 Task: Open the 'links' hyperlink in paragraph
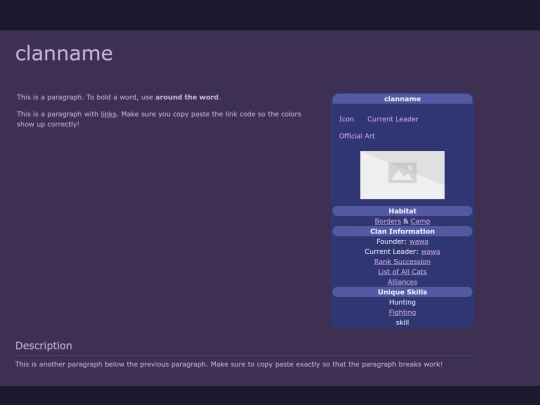108,114
